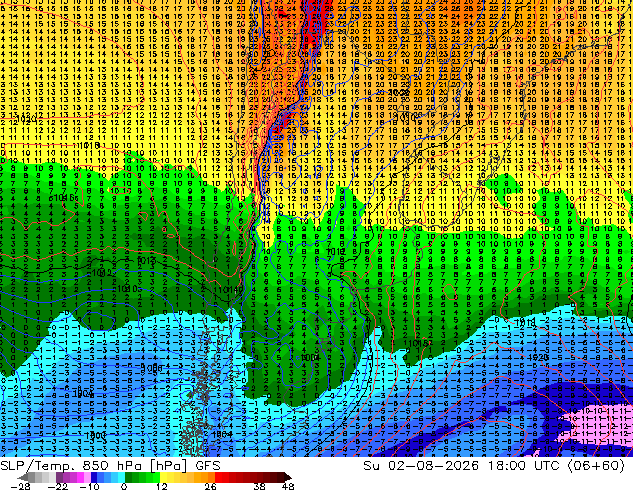
Task: Click the -10 label on the legend
Action: point(89,486)
